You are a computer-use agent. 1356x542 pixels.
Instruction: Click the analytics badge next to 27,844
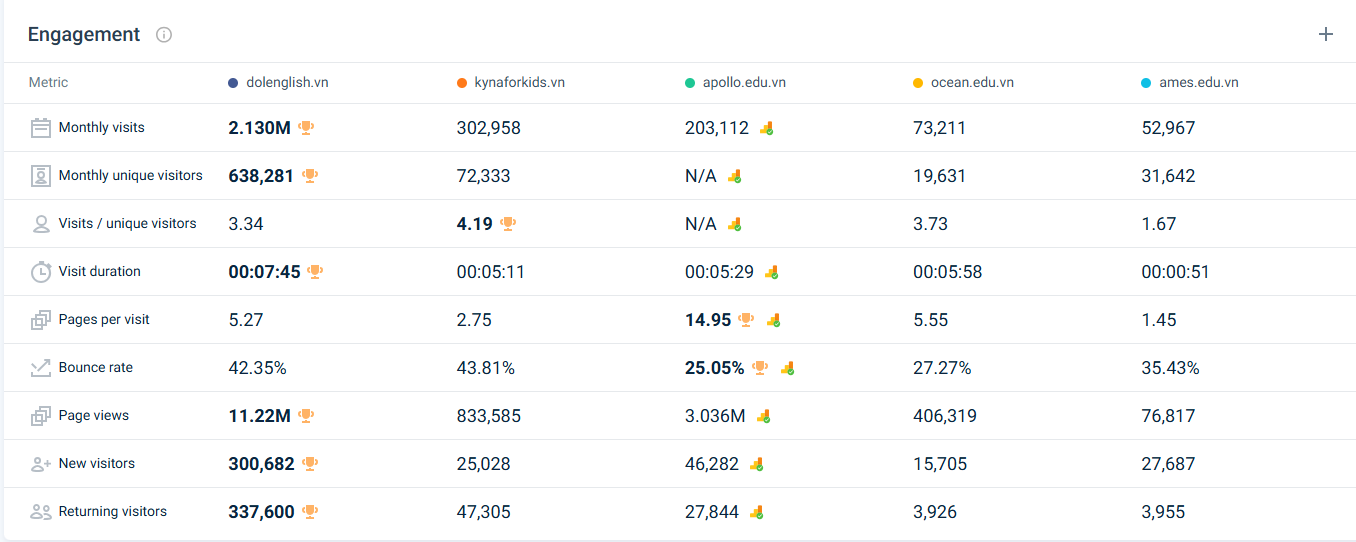(757, 512)
